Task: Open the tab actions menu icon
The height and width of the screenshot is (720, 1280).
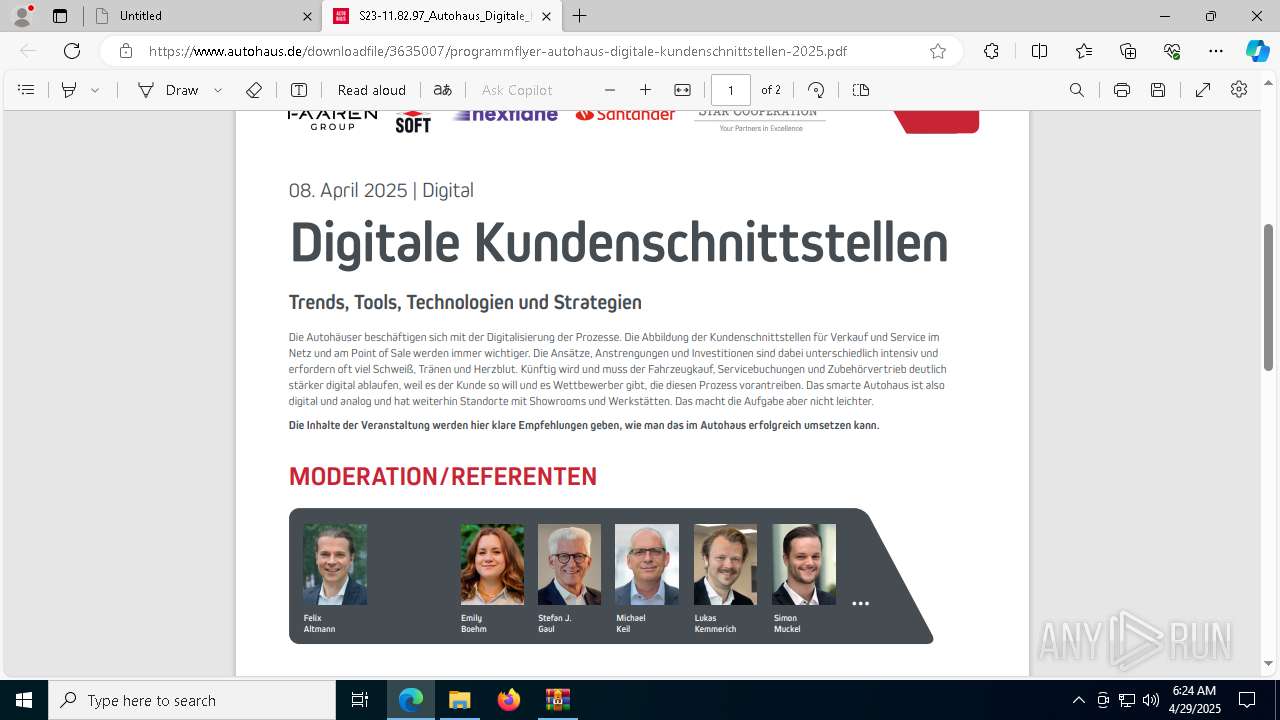Action: pos(60,16)
